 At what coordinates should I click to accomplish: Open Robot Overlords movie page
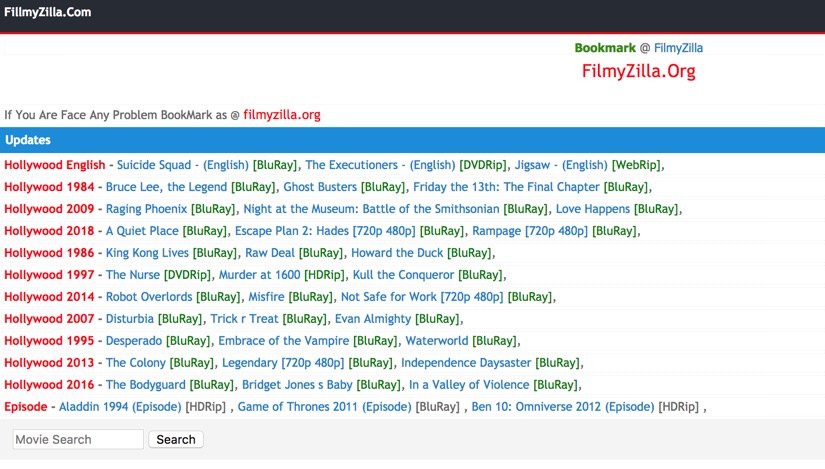(149, 297)
